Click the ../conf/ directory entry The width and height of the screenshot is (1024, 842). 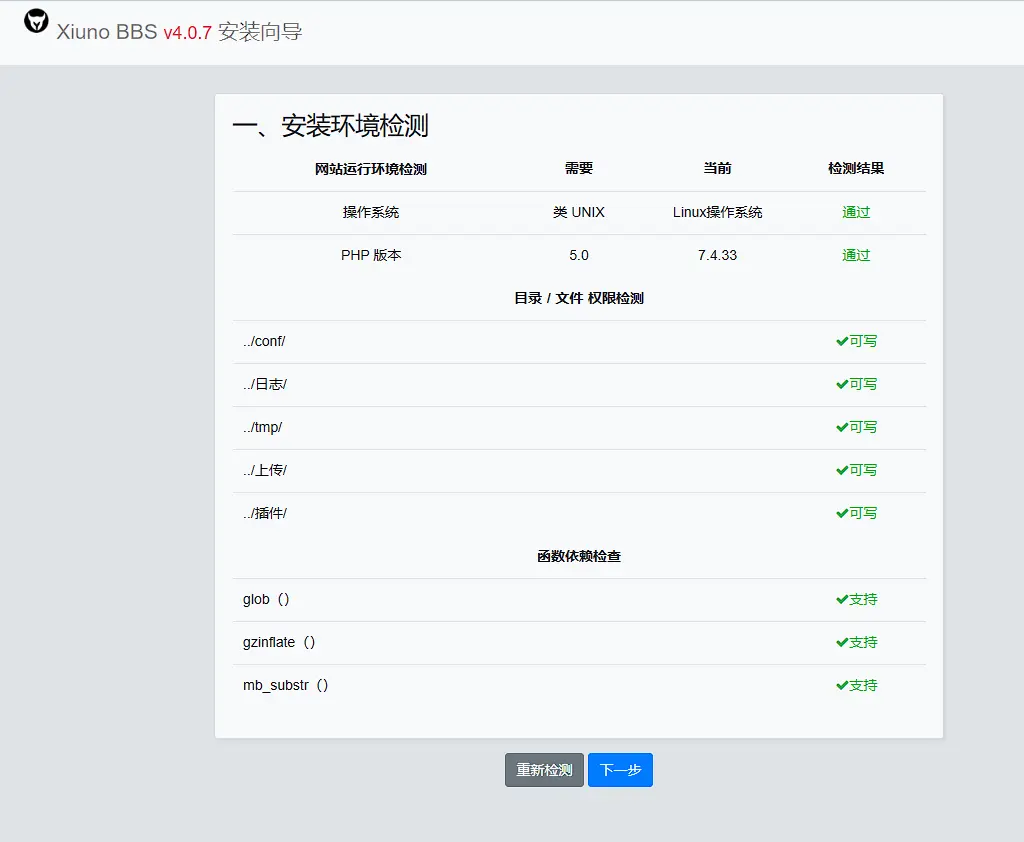coord(264,341)
